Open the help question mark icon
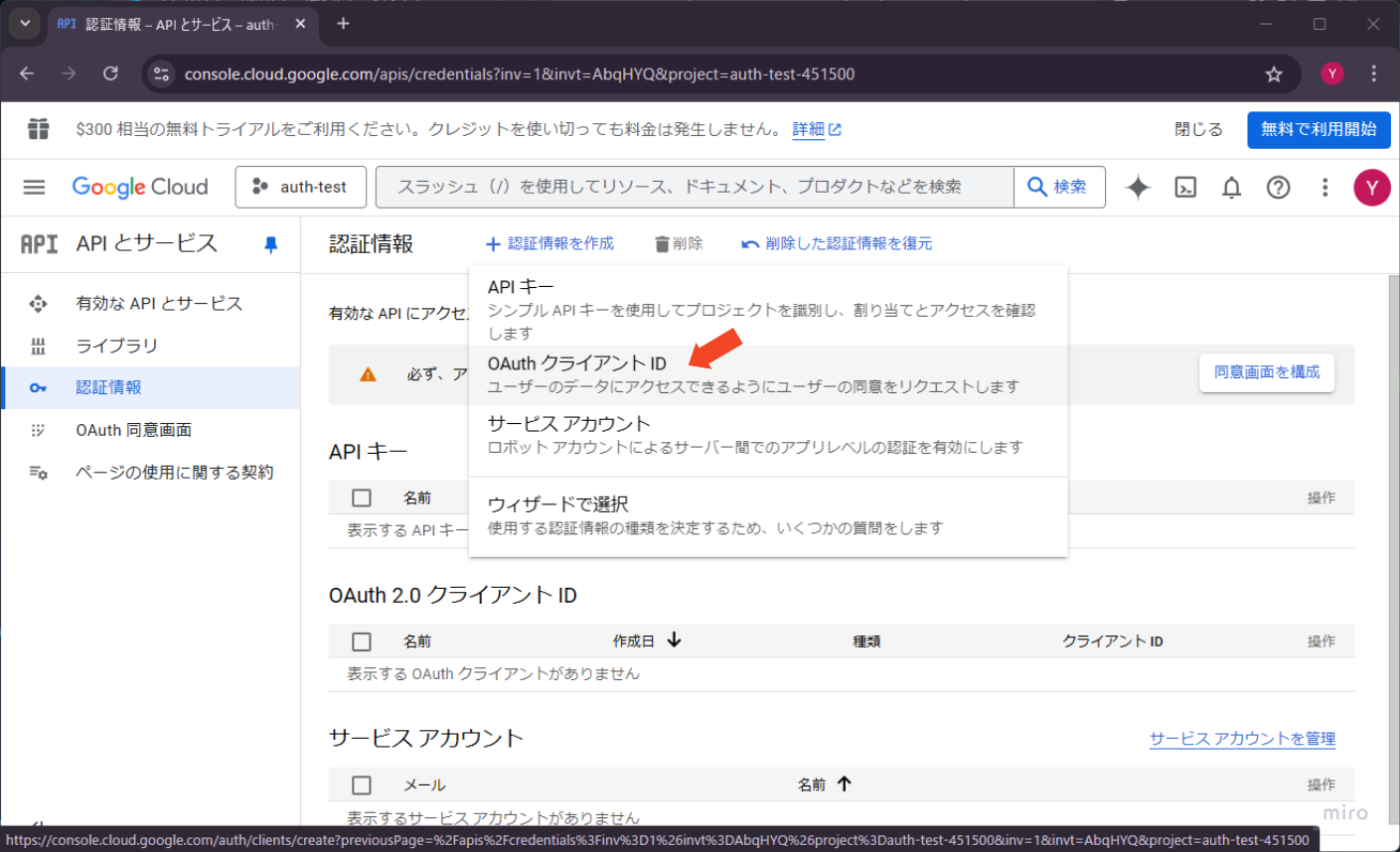 point(1278,187)
